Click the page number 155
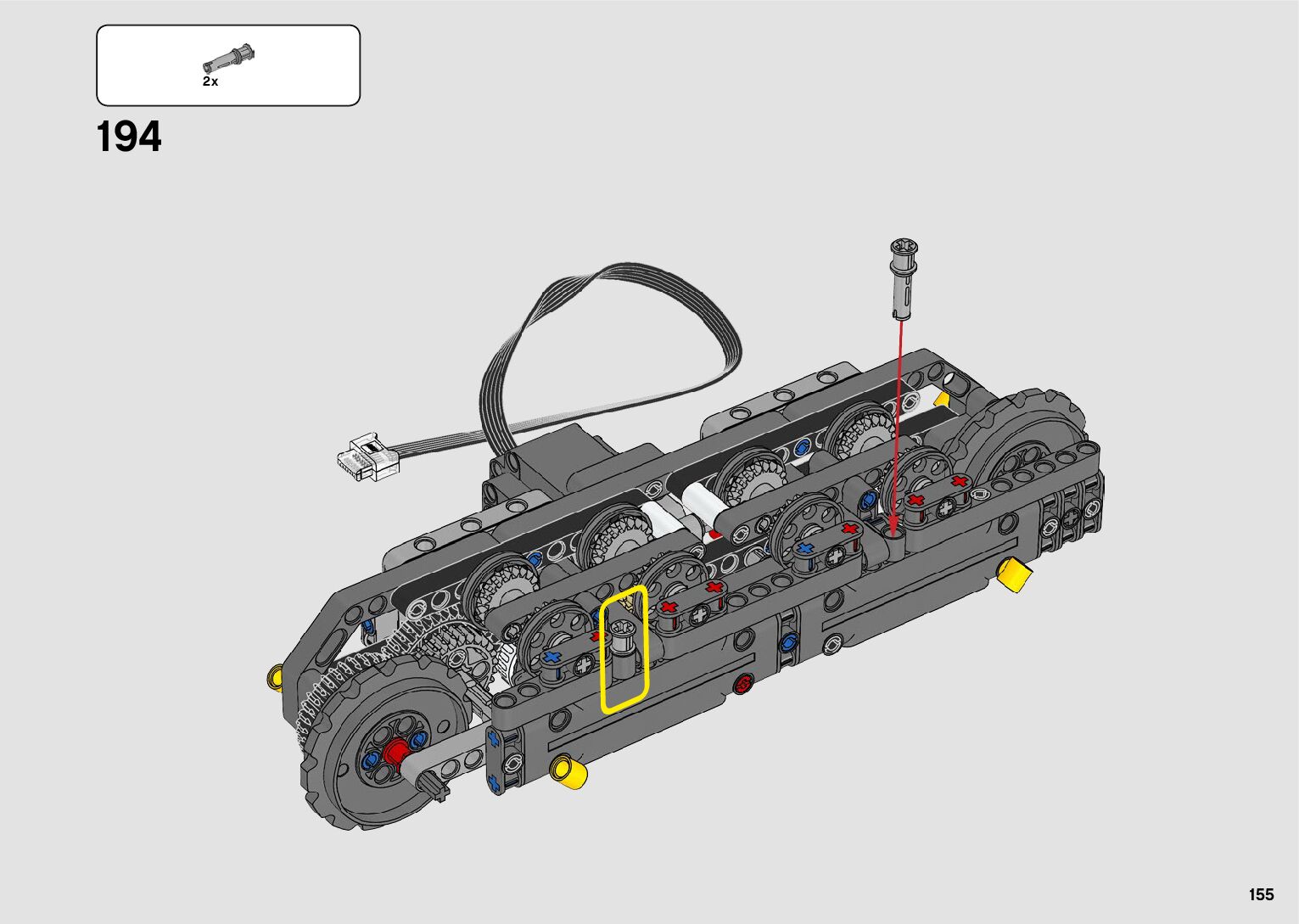 1261,894
